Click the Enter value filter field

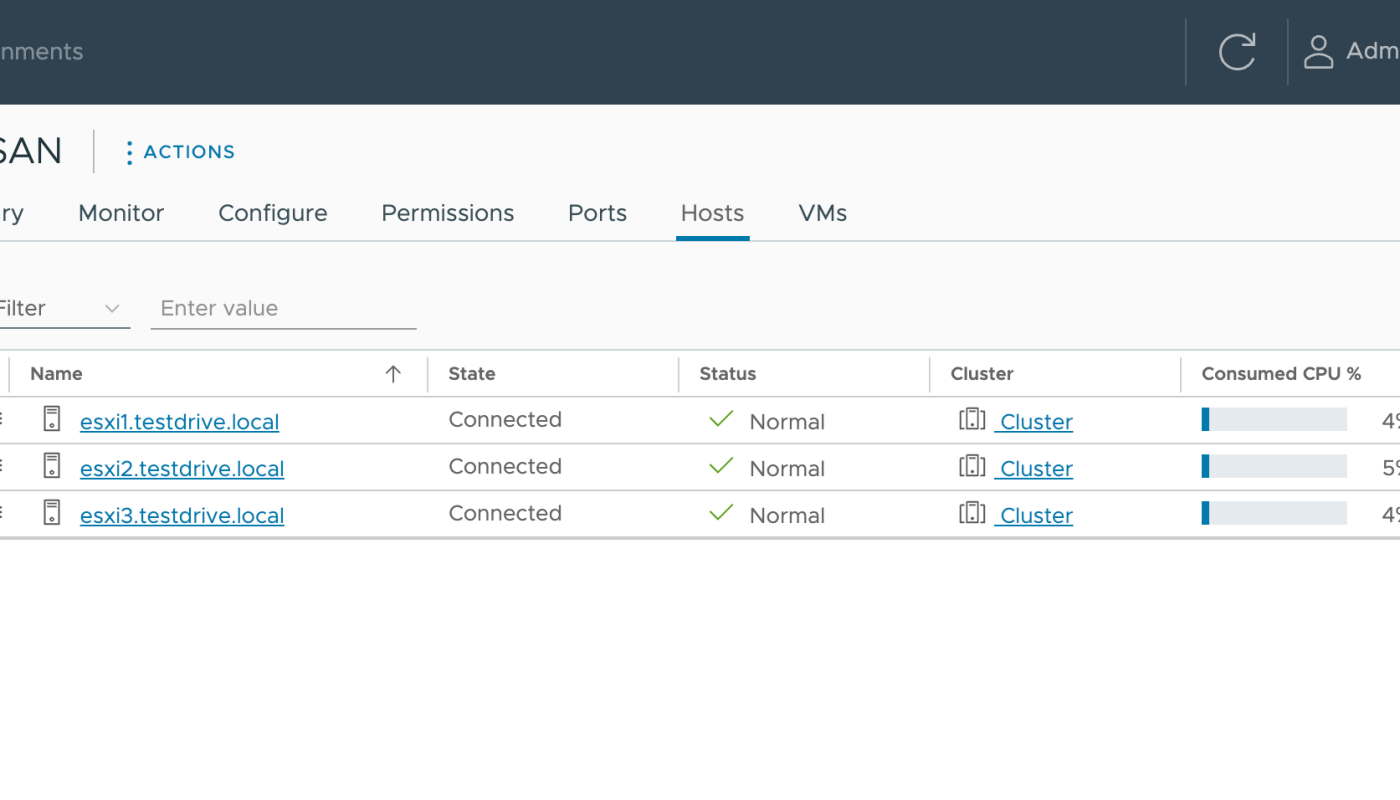[x=283, y=309]
